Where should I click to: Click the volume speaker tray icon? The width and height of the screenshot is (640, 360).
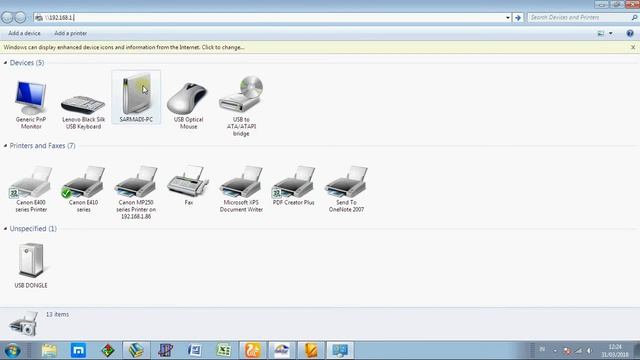[x=589, y=351]
